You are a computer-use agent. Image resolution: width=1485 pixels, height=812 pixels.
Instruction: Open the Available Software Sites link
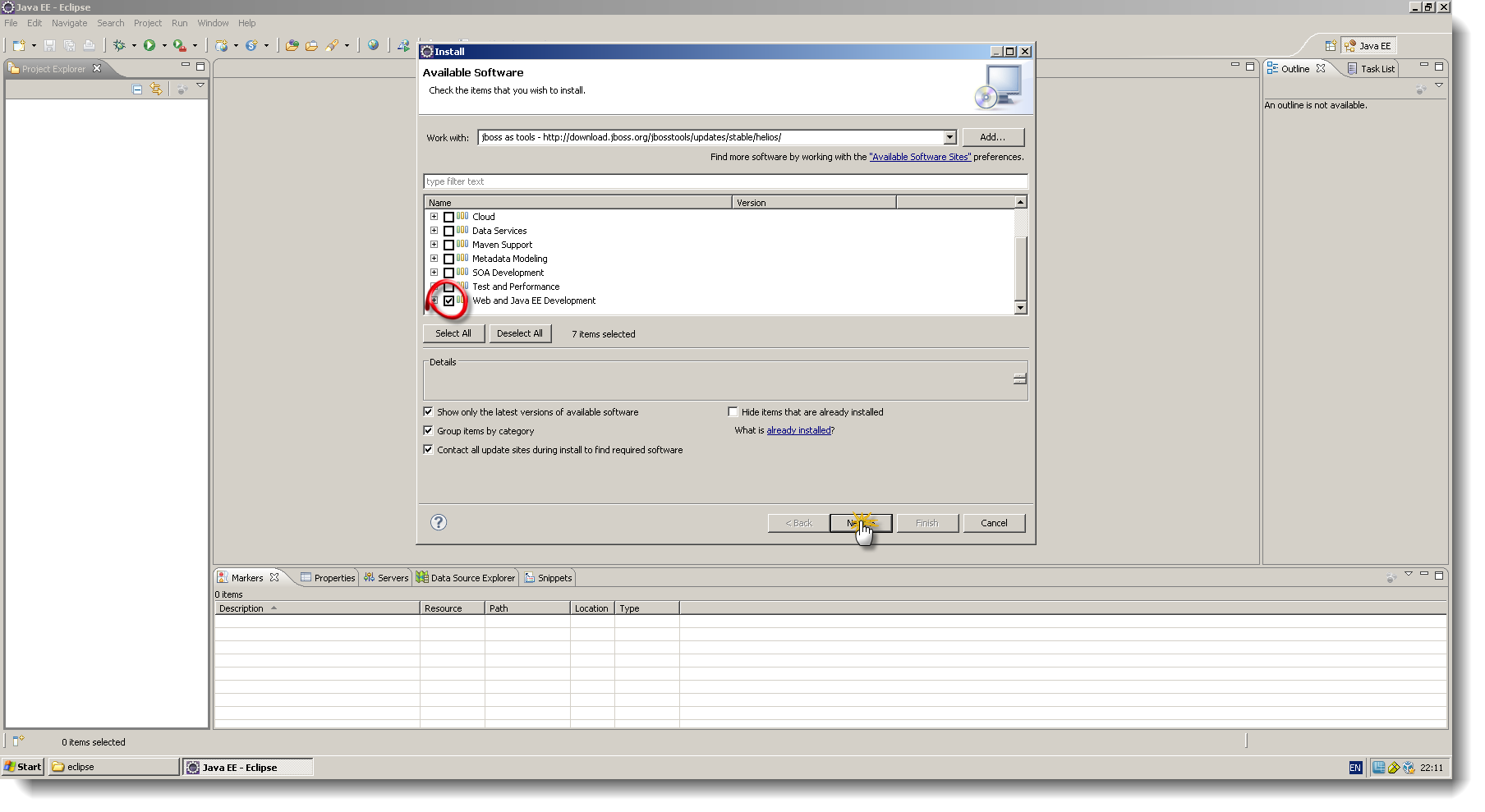coord(920,156)
